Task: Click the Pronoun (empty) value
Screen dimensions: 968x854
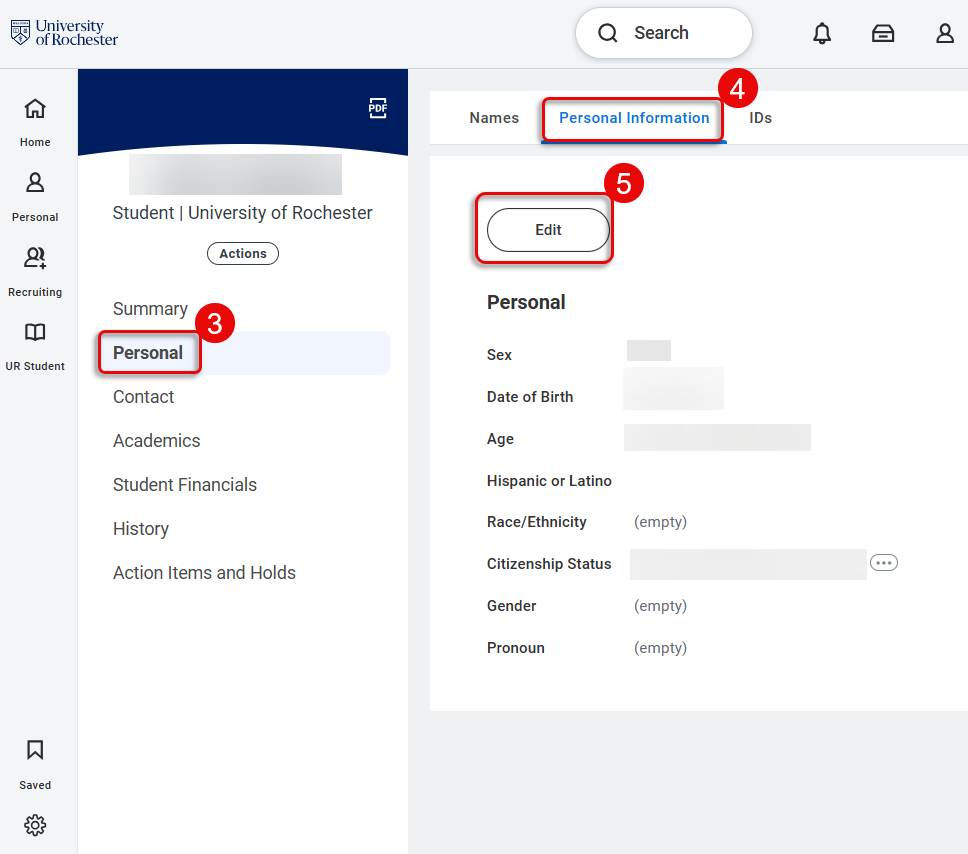Action: (660, 648)
